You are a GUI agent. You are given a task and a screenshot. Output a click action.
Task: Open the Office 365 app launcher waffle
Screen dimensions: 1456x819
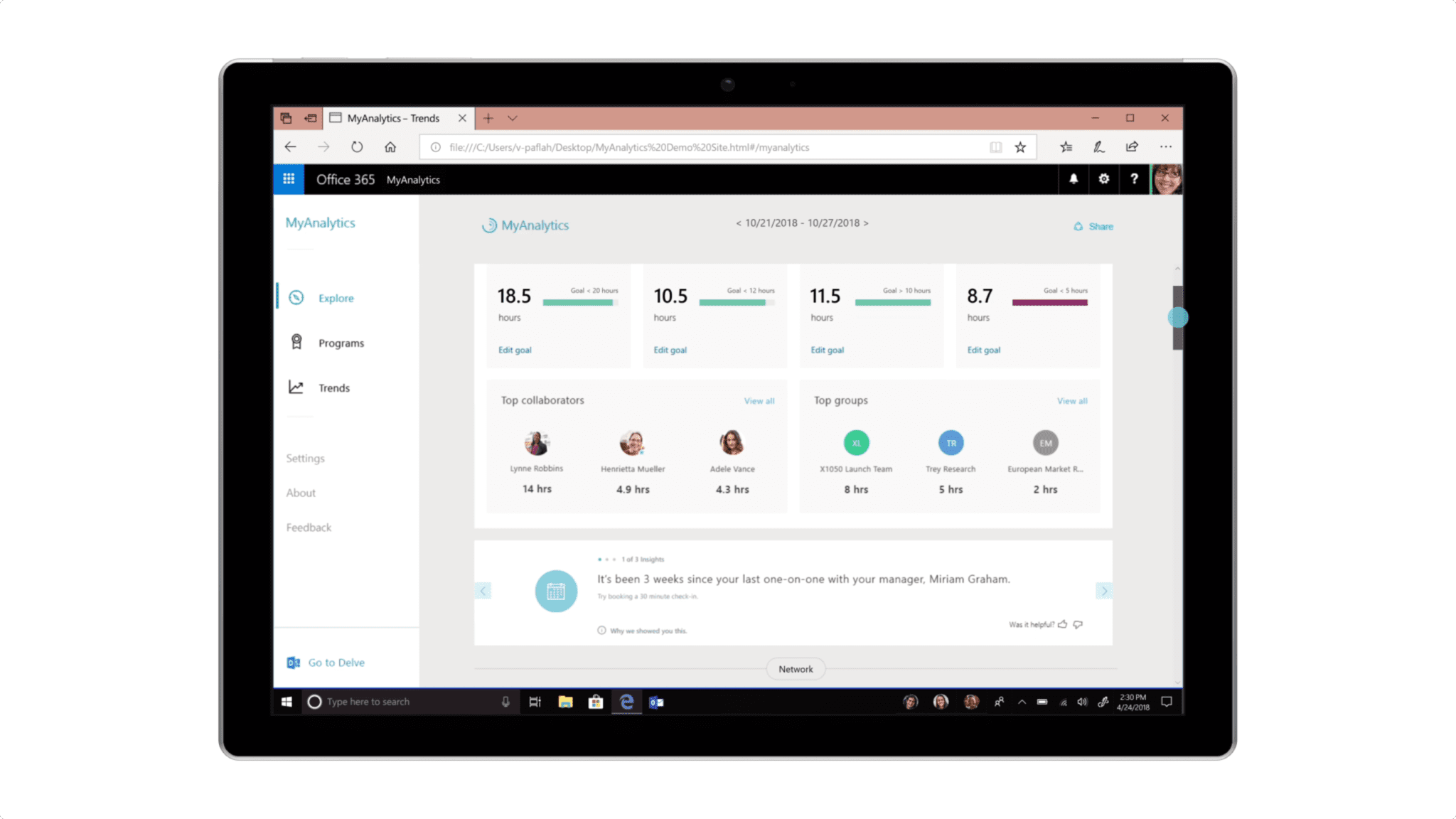click(x=289, y=179)
